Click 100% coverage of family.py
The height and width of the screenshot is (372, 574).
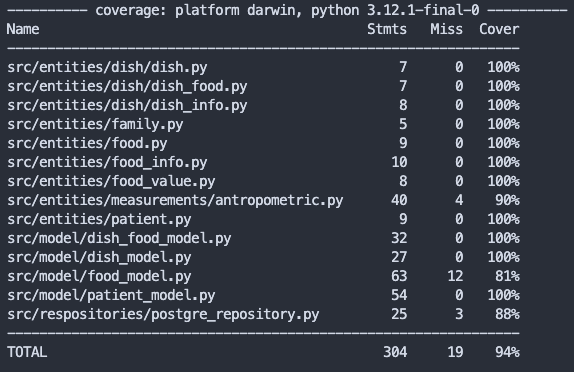503,124
